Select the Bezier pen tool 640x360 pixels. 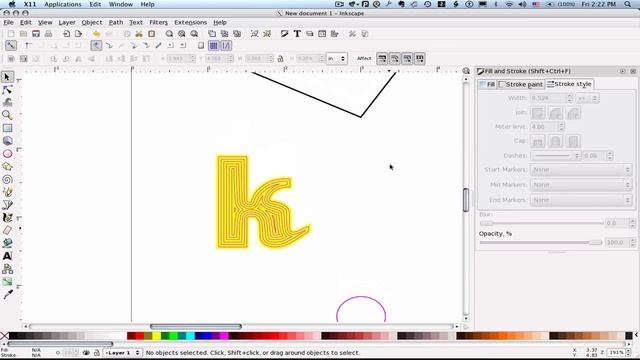[x=7, y=205]
